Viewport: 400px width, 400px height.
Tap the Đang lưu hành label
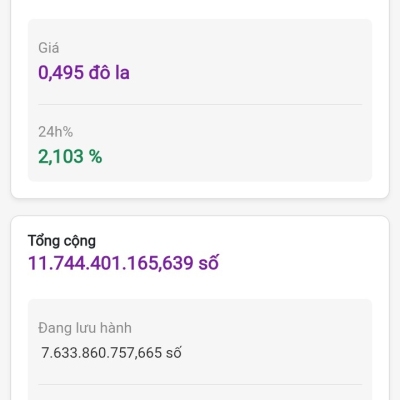click(85, 328)
